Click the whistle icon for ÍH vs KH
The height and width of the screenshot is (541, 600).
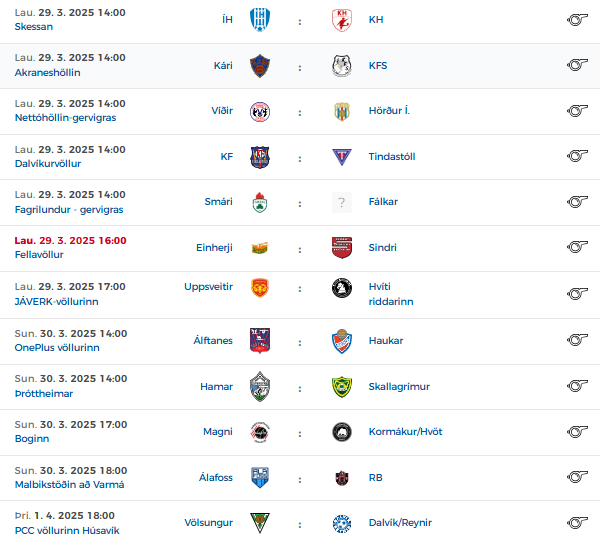577,20
